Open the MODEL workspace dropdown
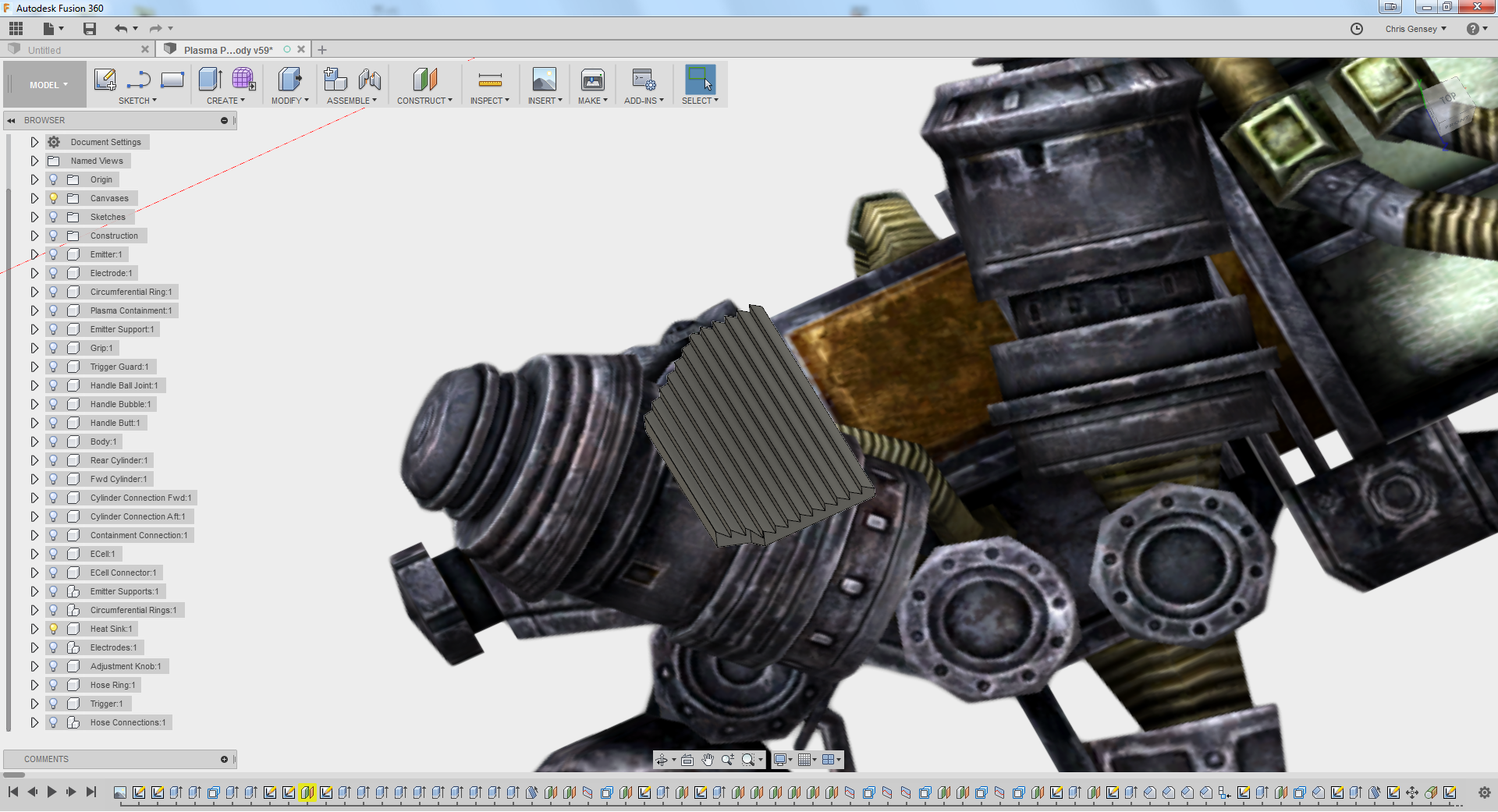The height and width of the screenshot is (812, 1498). (x=48, y=85)
